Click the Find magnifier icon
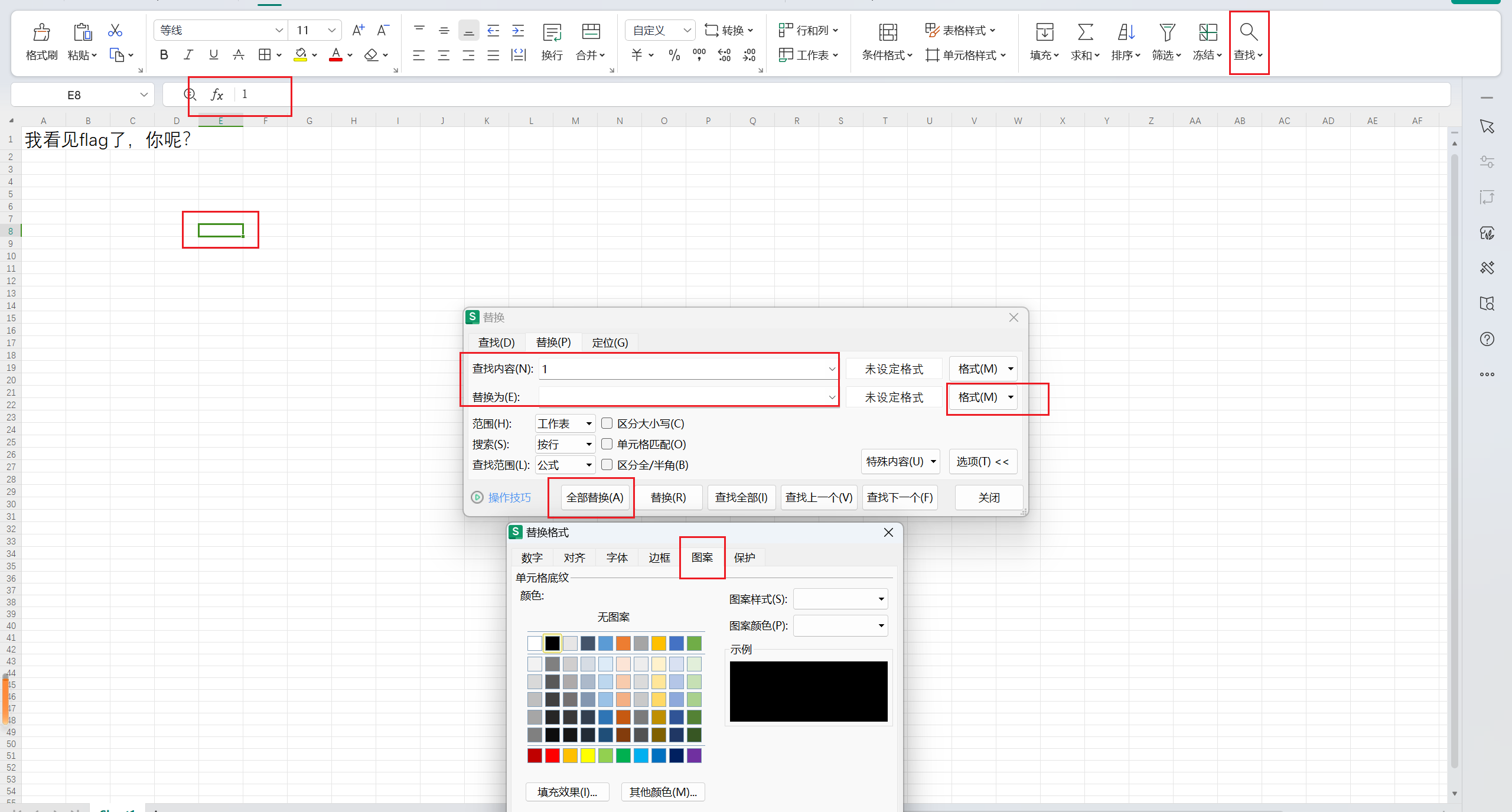 click(x=1248, y=31)
